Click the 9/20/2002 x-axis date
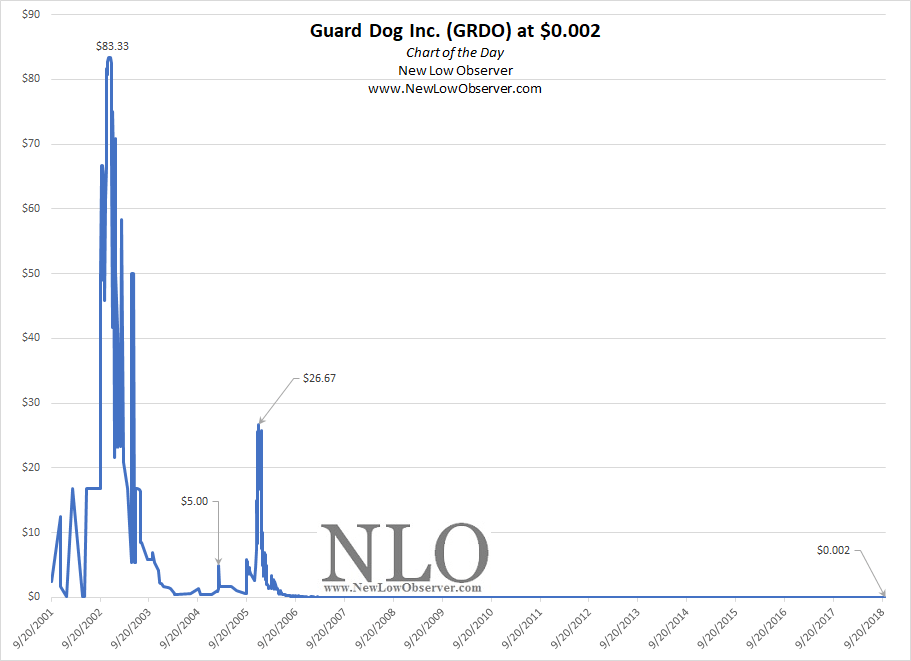911x661 pixels. click(x=81, y=628)
